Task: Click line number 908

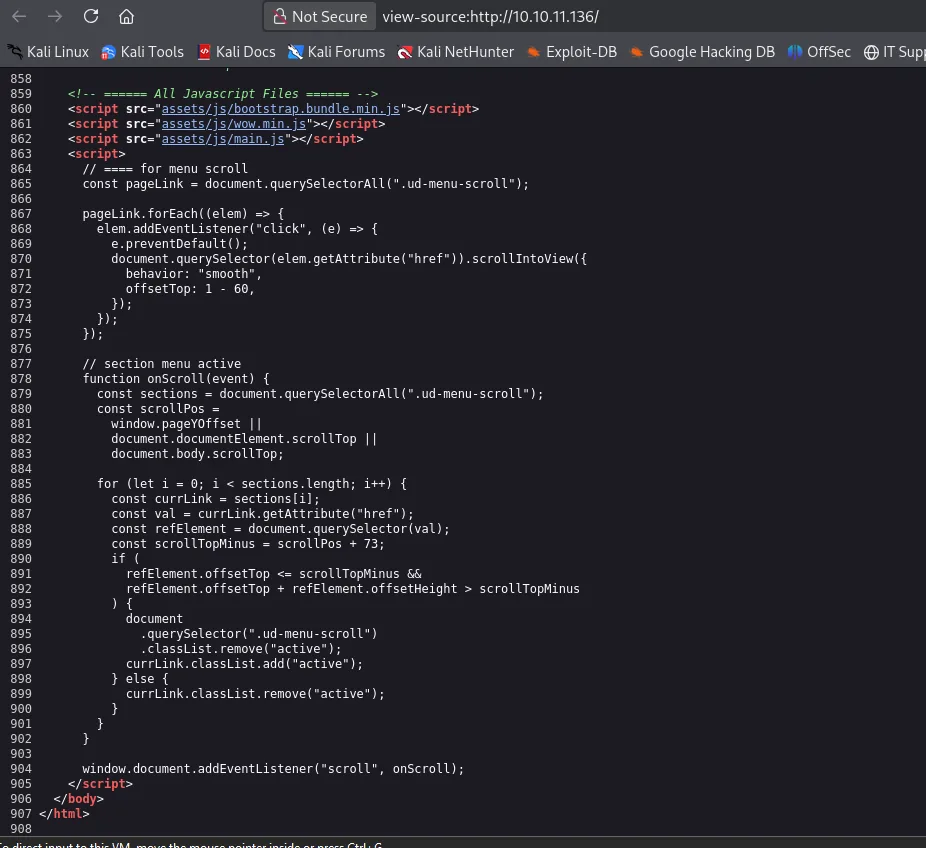Action: [x=21, y=829]
